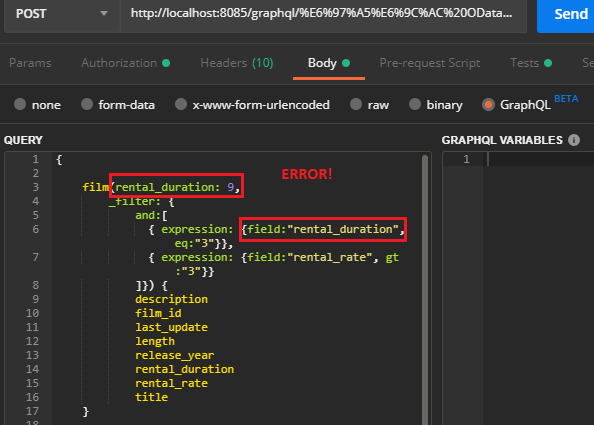Click the '9' value of rental_duration argument
The height and width of the screenshot is (425, 594).
click(231, 188)
